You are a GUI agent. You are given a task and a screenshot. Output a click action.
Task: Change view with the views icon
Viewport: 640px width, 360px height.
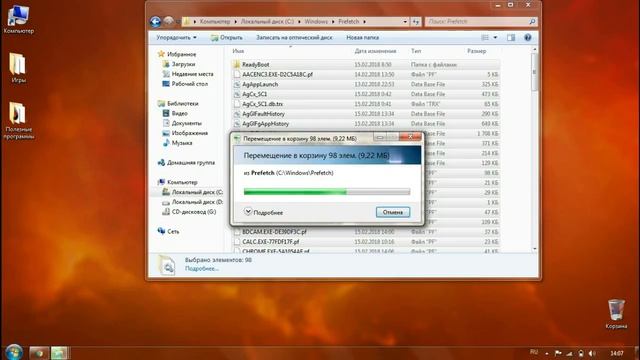[485, 38]
